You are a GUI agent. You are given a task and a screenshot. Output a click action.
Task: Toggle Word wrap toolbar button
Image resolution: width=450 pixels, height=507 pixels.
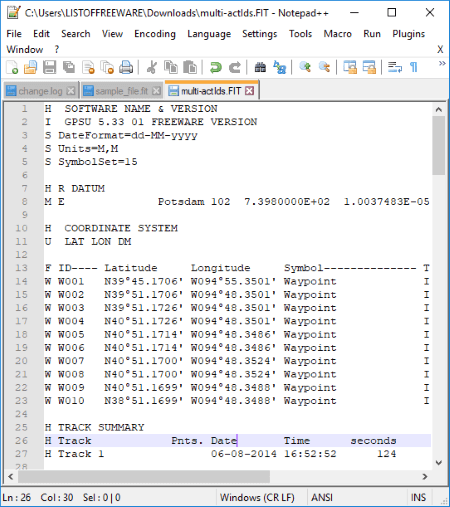click(x=395, y=67)
